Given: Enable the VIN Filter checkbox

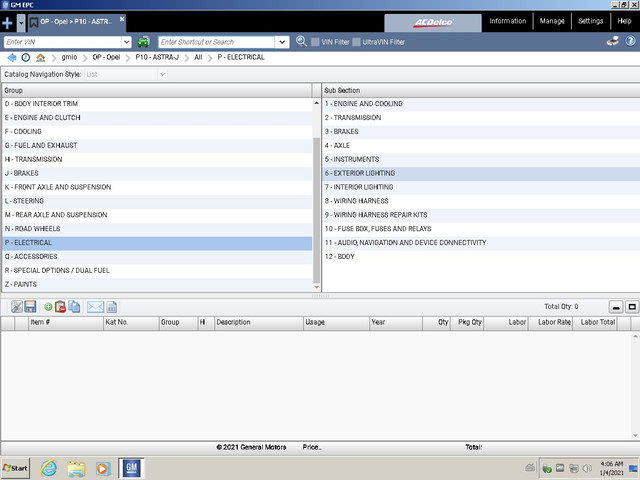Looking at the screenshot, I should (x=315, y=42).
